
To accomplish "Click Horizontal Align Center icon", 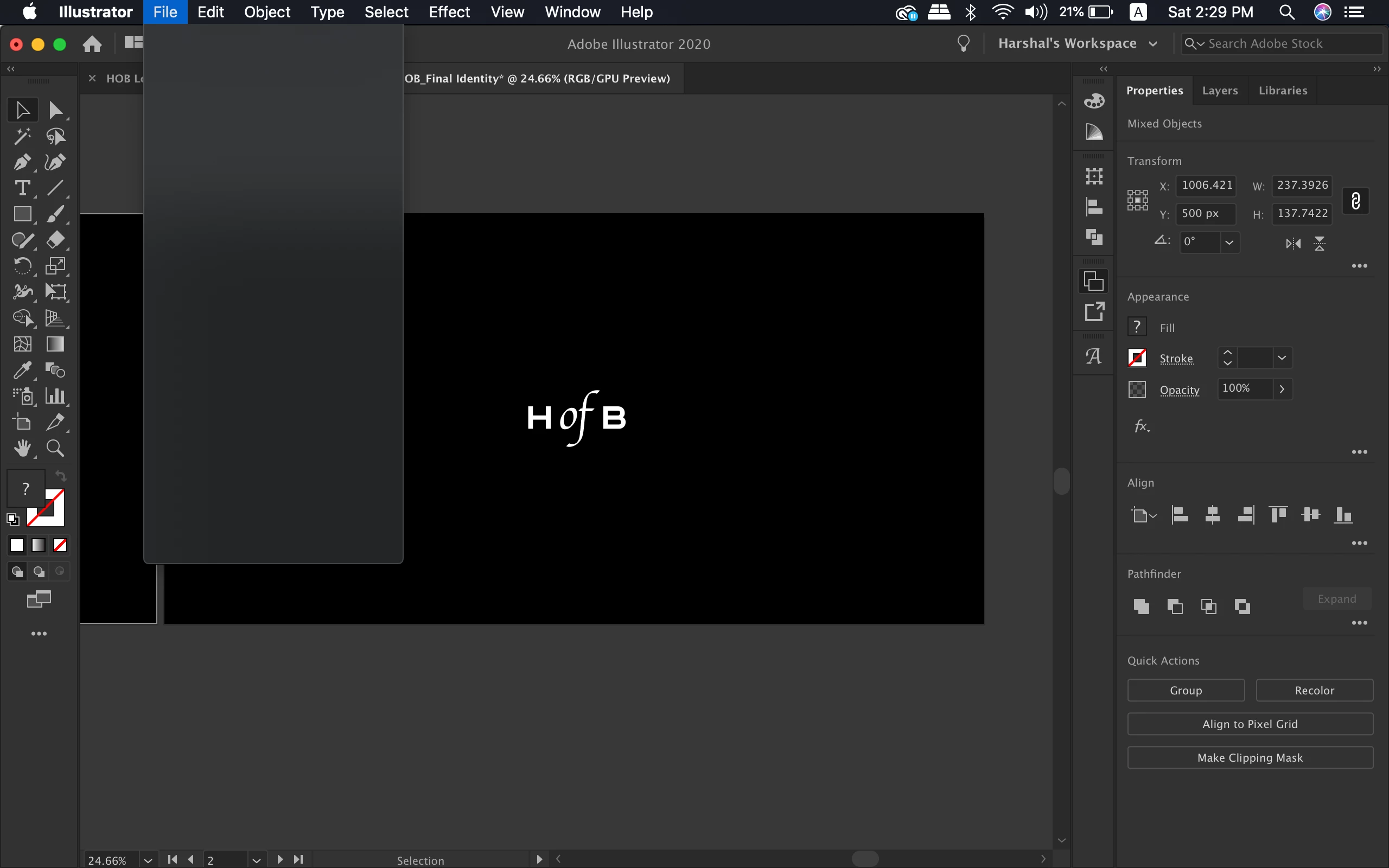I will [1212, 515].
